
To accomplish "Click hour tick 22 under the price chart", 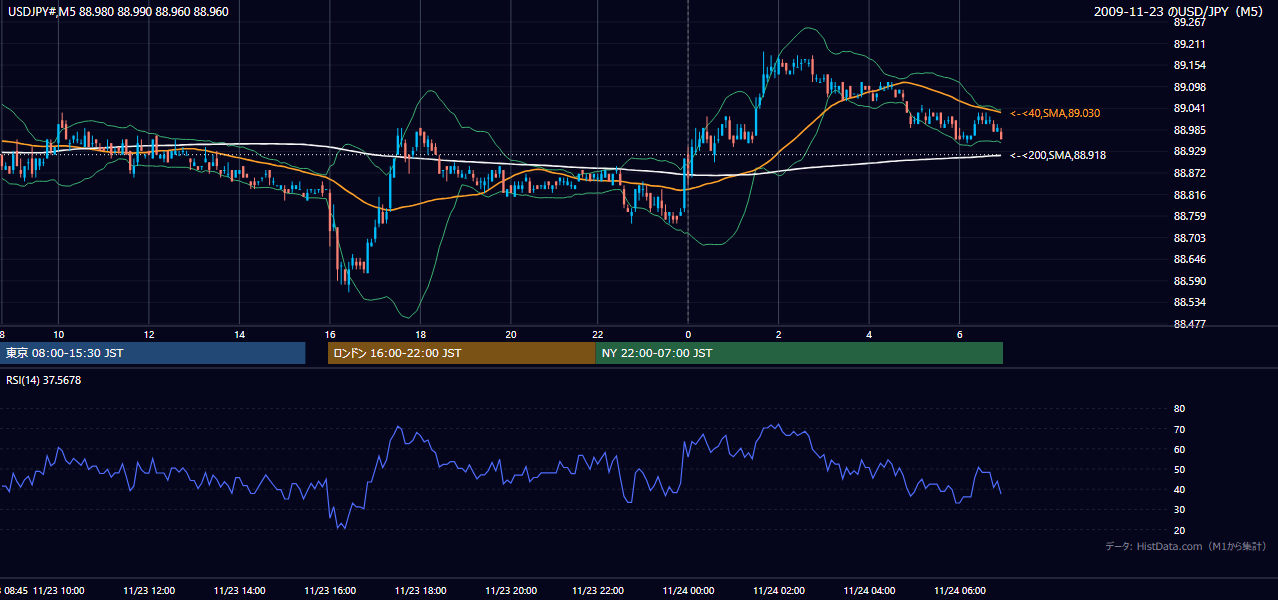I will click(x=598, y=334).
